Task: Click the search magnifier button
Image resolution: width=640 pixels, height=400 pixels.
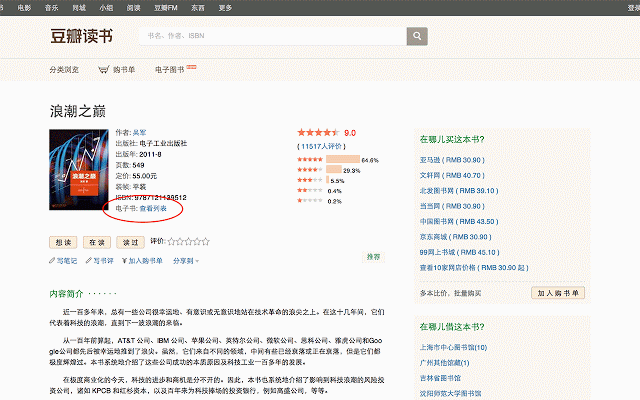Action: (x=417, y=36)
